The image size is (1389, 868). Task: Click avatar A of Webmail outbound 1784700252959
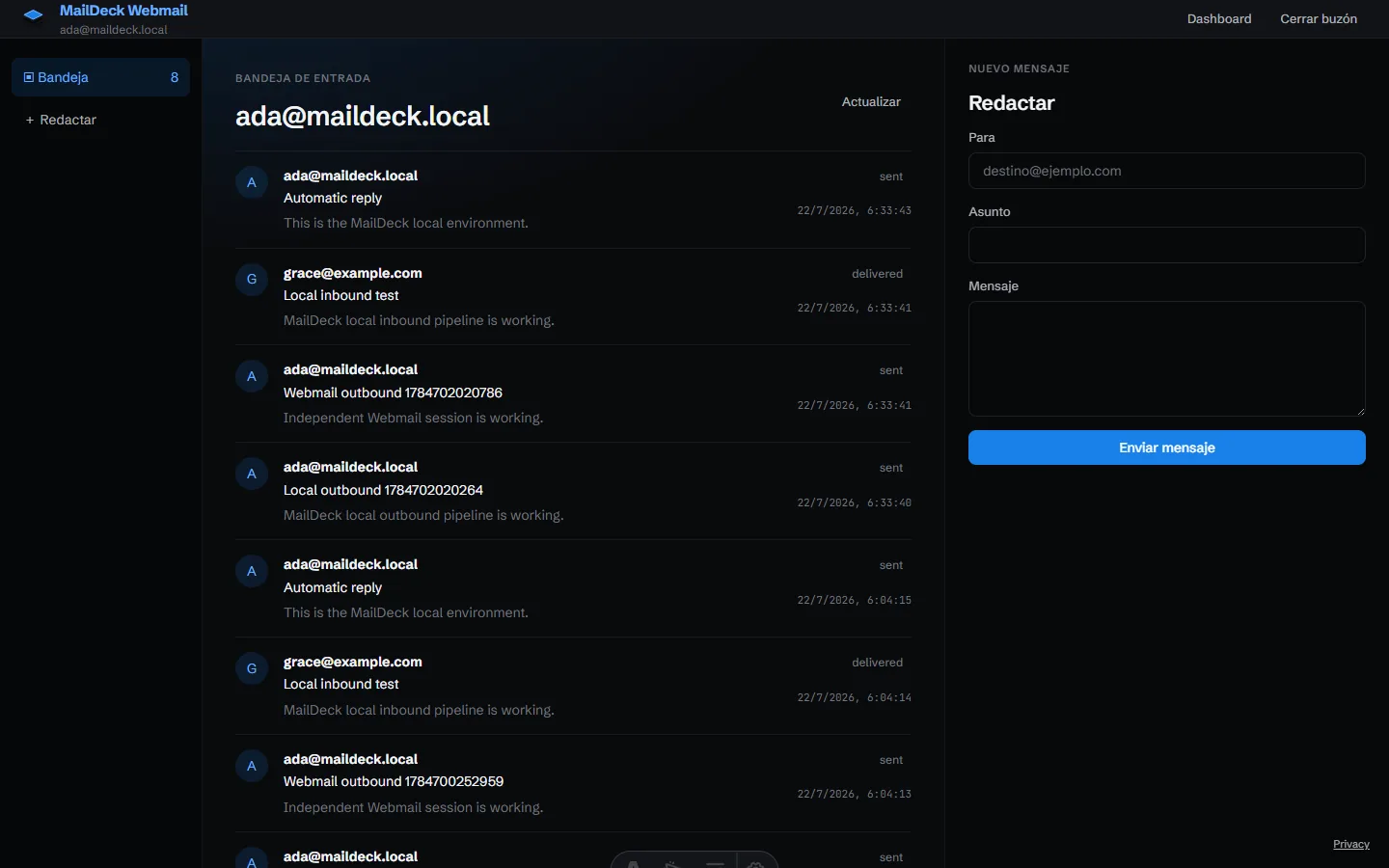click(x=252, y=766)
